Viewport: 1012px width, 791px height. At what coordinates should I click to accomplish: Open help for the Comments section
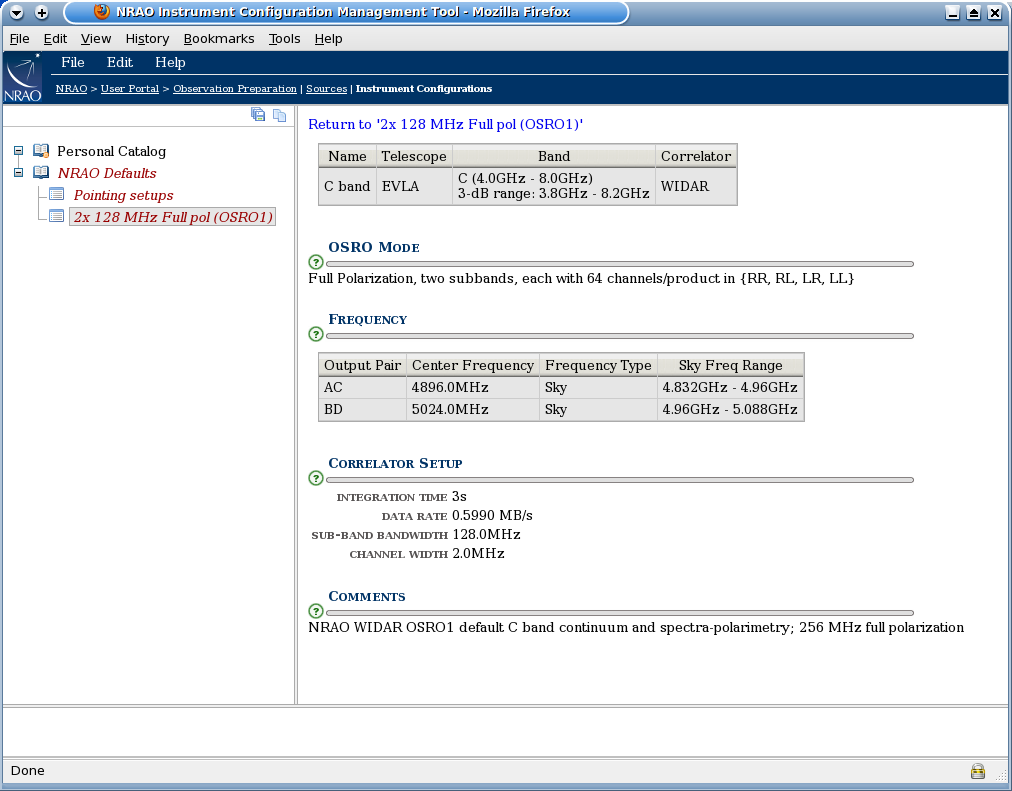(x=314, y=612)
